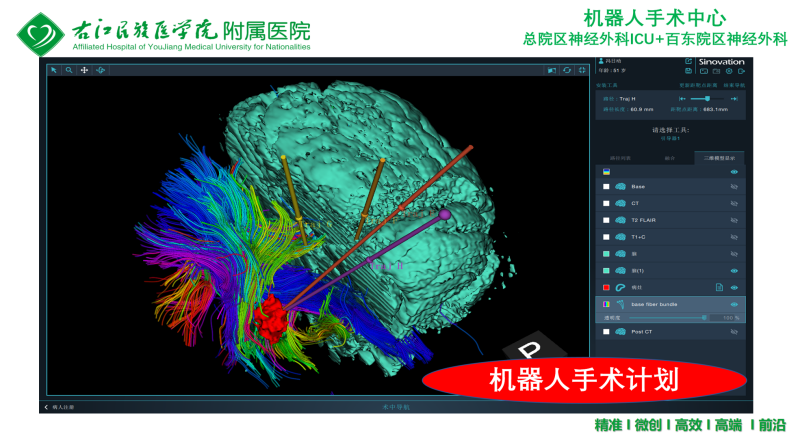Click the brain icon in Base row

[x=620, y=186]
